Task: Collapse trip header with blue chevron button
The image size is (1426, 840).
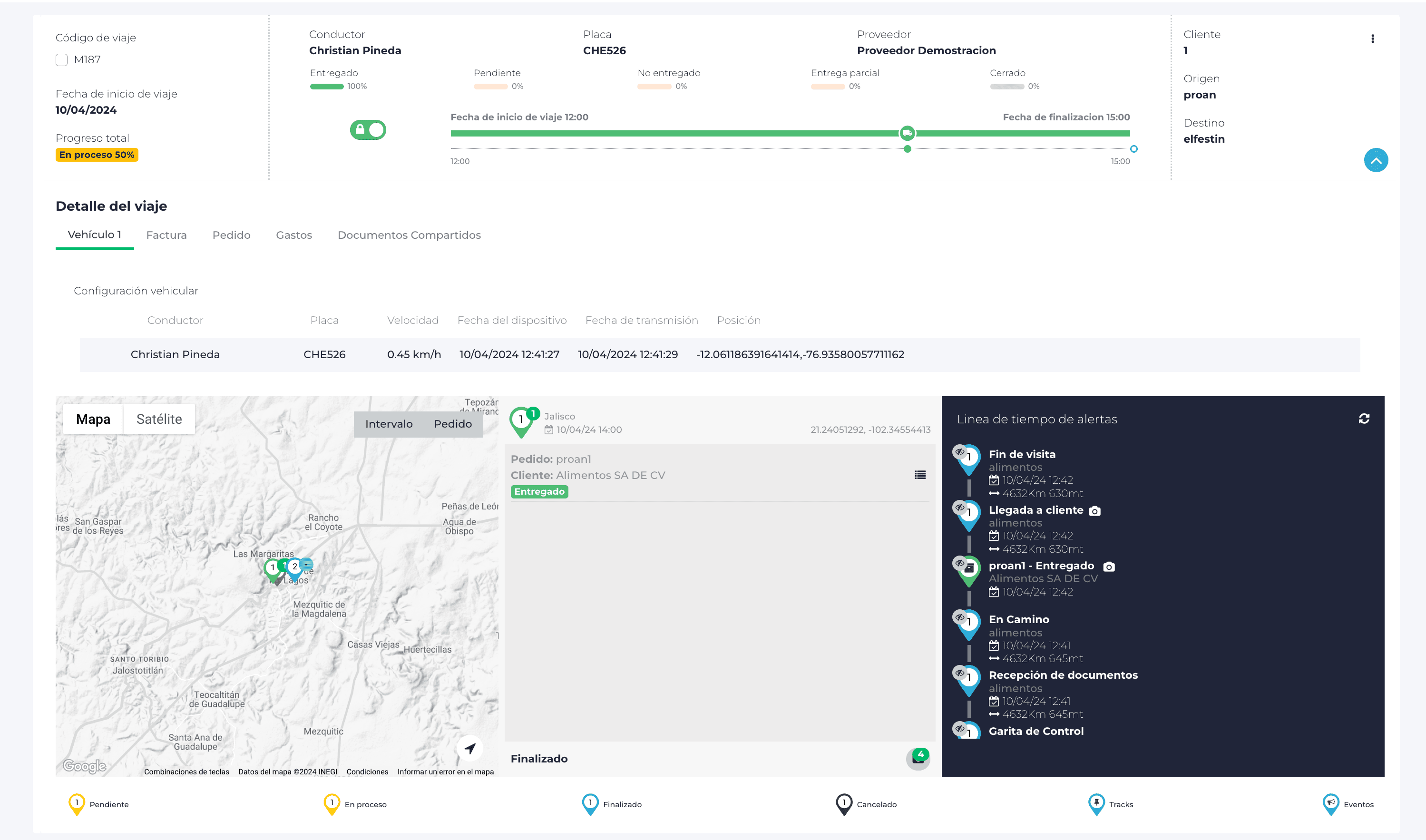Action: tap(1376, 161)
